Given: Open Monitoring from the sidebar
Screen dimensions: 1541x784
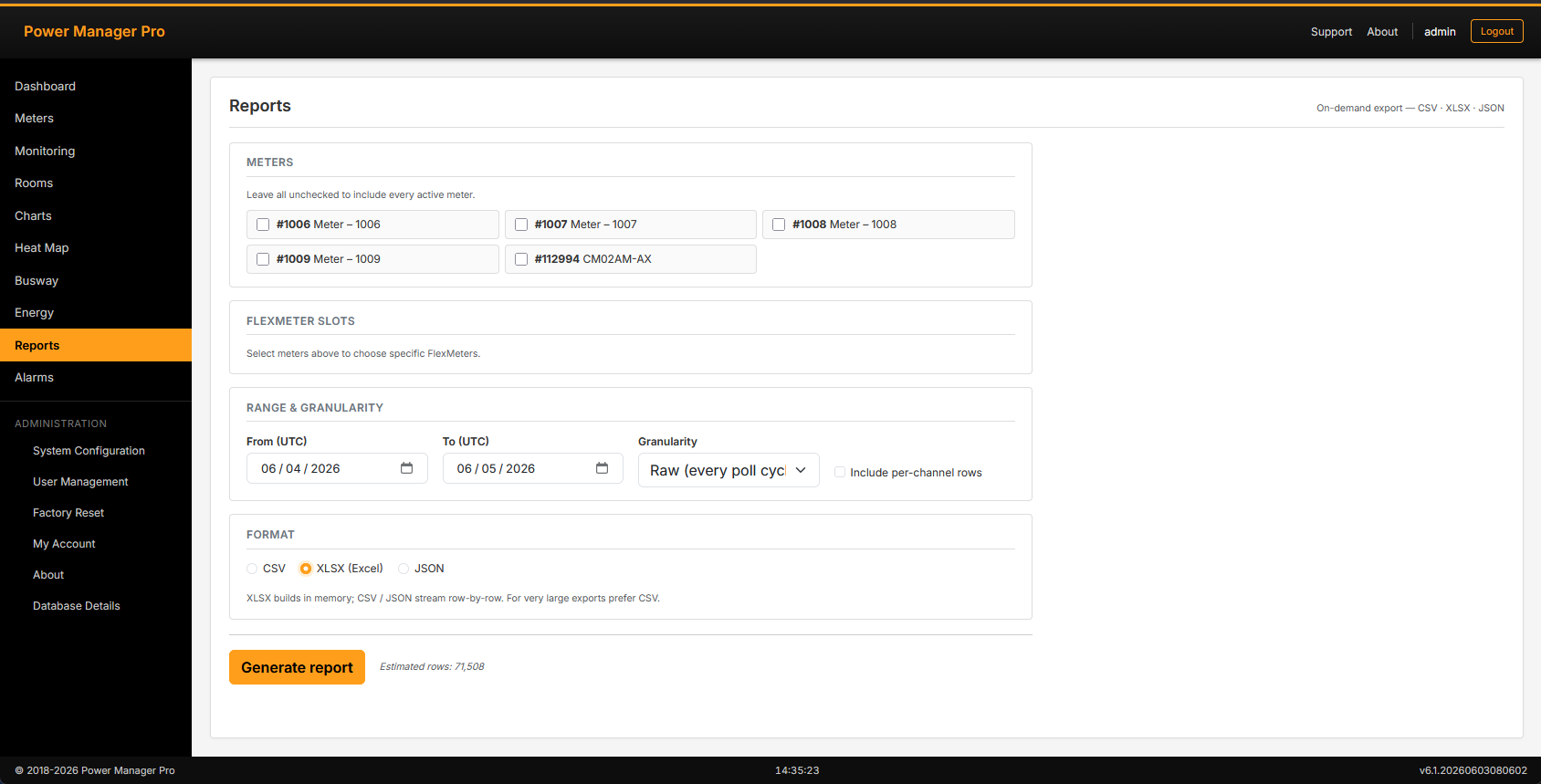Looking at the screenshot, I should coord(96,151).
